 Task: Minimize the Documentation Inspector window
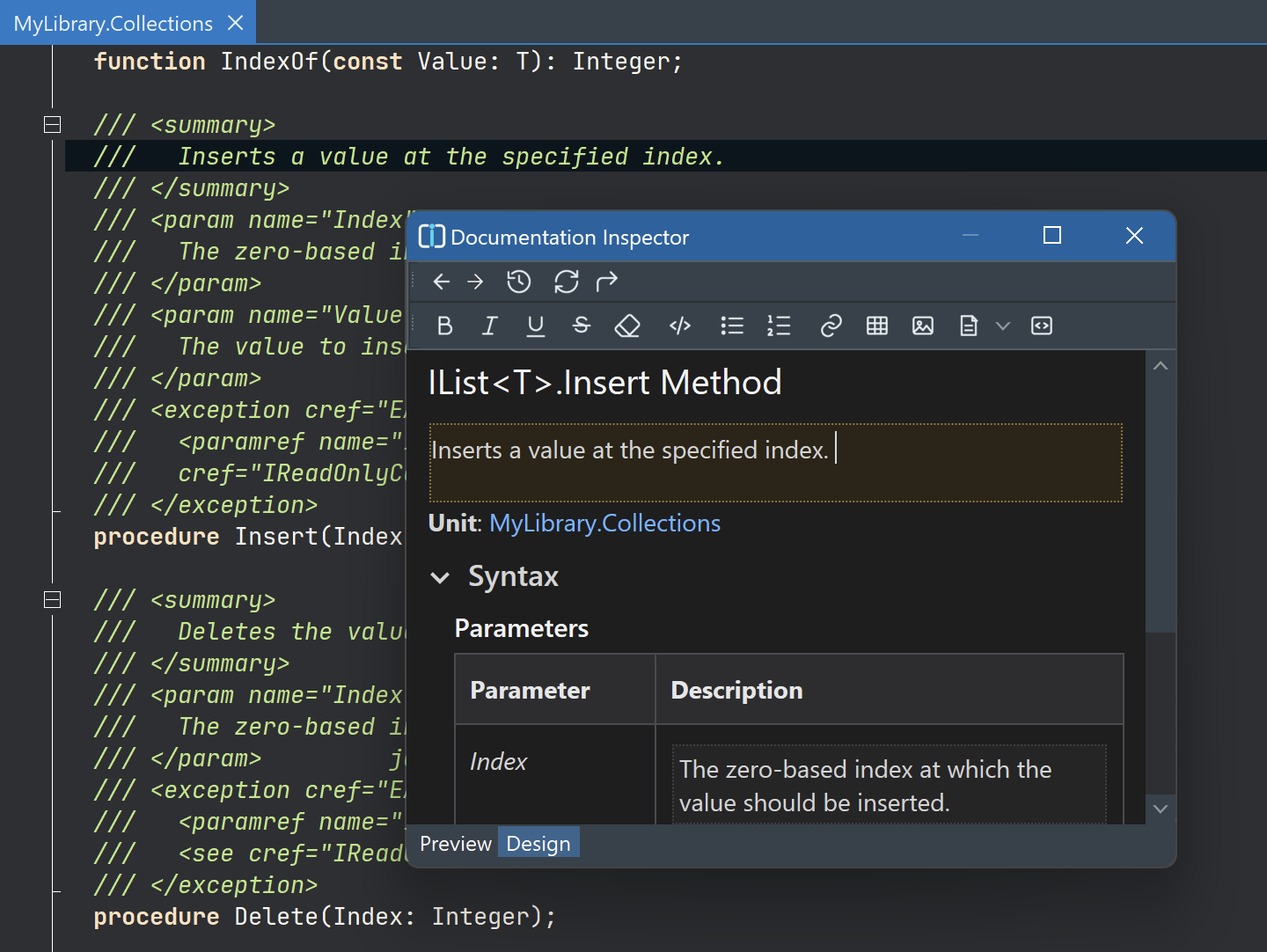pyautogui.click(x=970, y=236)
